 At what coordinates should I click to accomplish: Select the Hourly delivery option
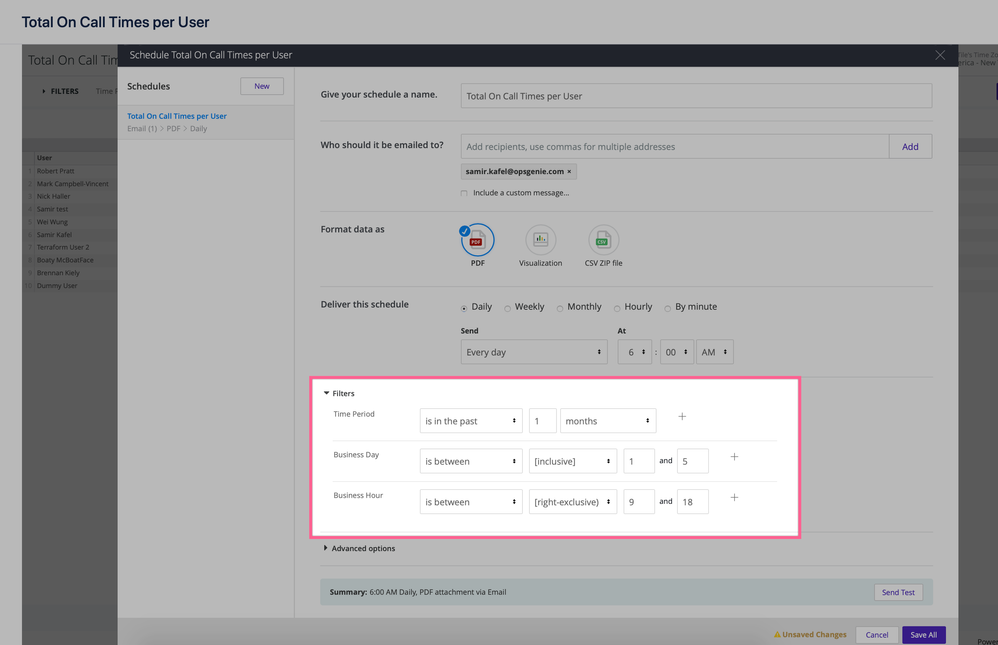click(617, 308)
